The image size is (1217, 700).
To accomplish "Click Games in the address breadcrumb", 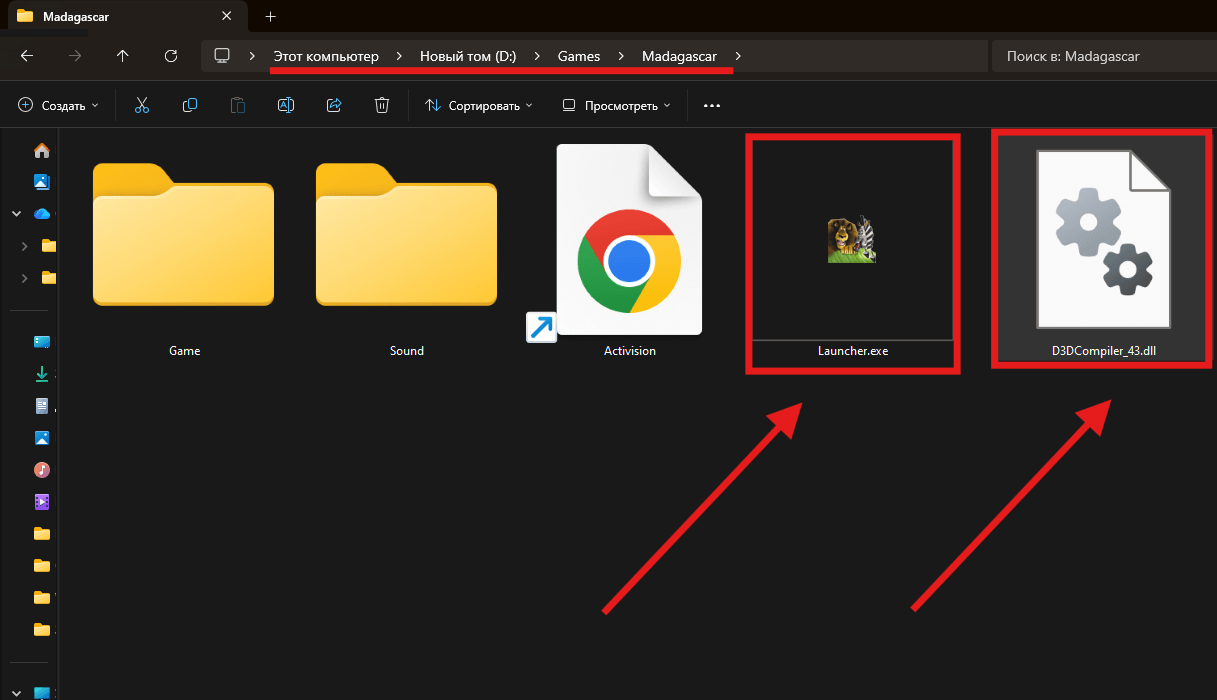I will 579,56.
